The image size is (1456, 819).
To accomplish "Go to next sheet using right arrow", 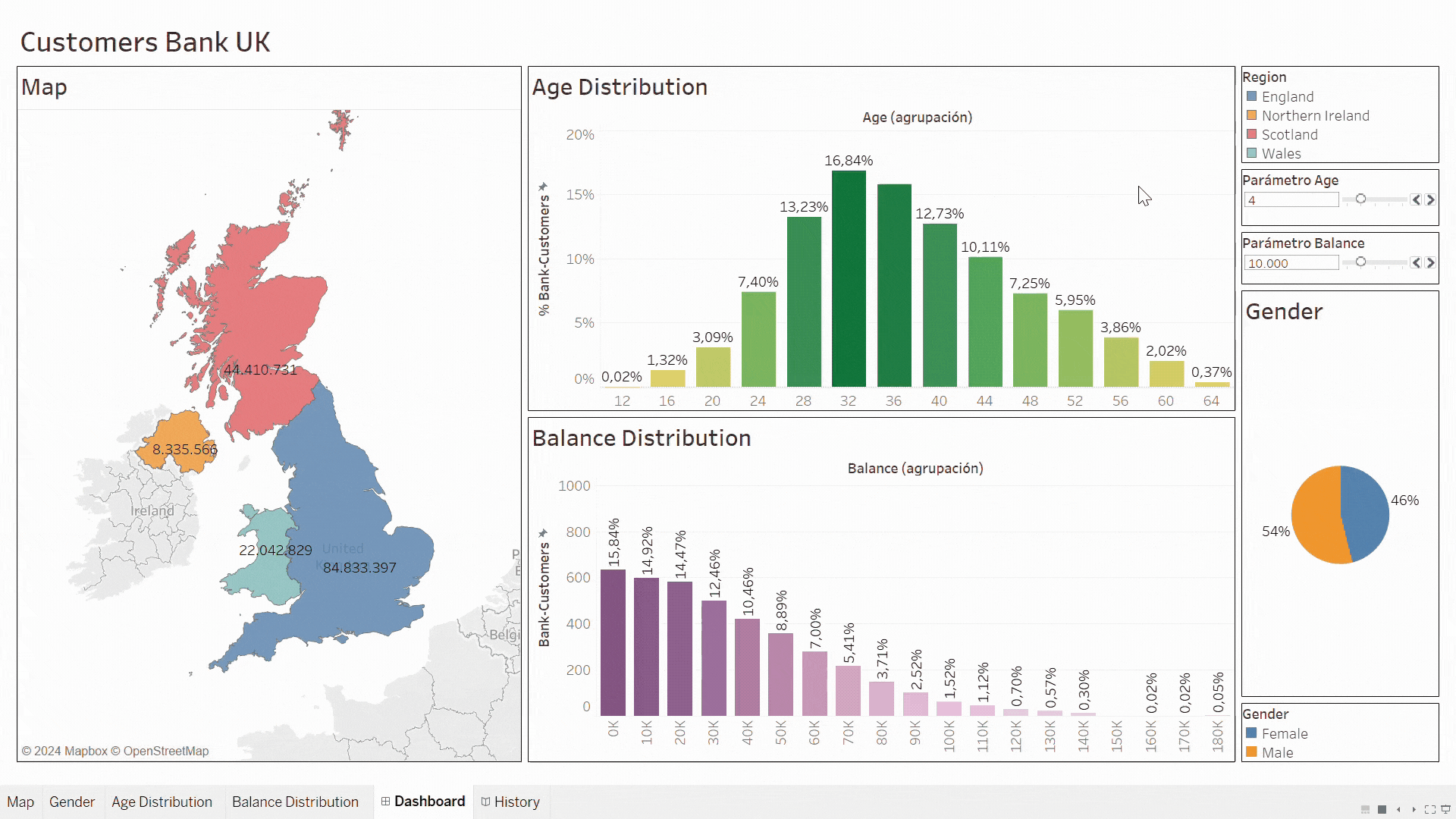I will pos(1414,809).
